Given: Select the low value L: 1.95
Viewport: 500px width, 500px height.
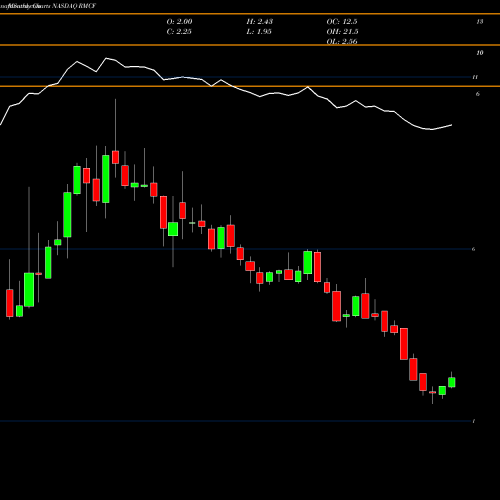Looking at the screenshot, I should 259,31.
